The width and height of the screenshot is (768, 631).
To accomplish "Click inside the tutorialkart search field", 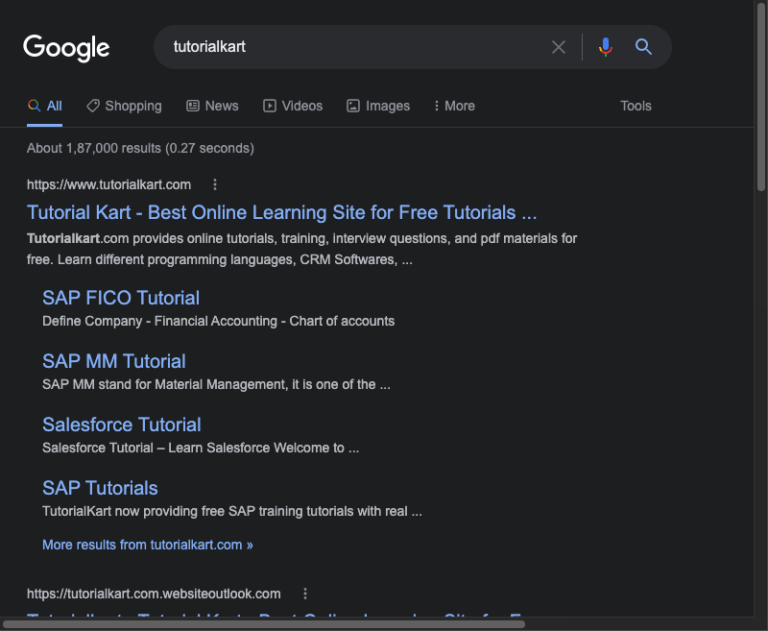I will point(350,47).
